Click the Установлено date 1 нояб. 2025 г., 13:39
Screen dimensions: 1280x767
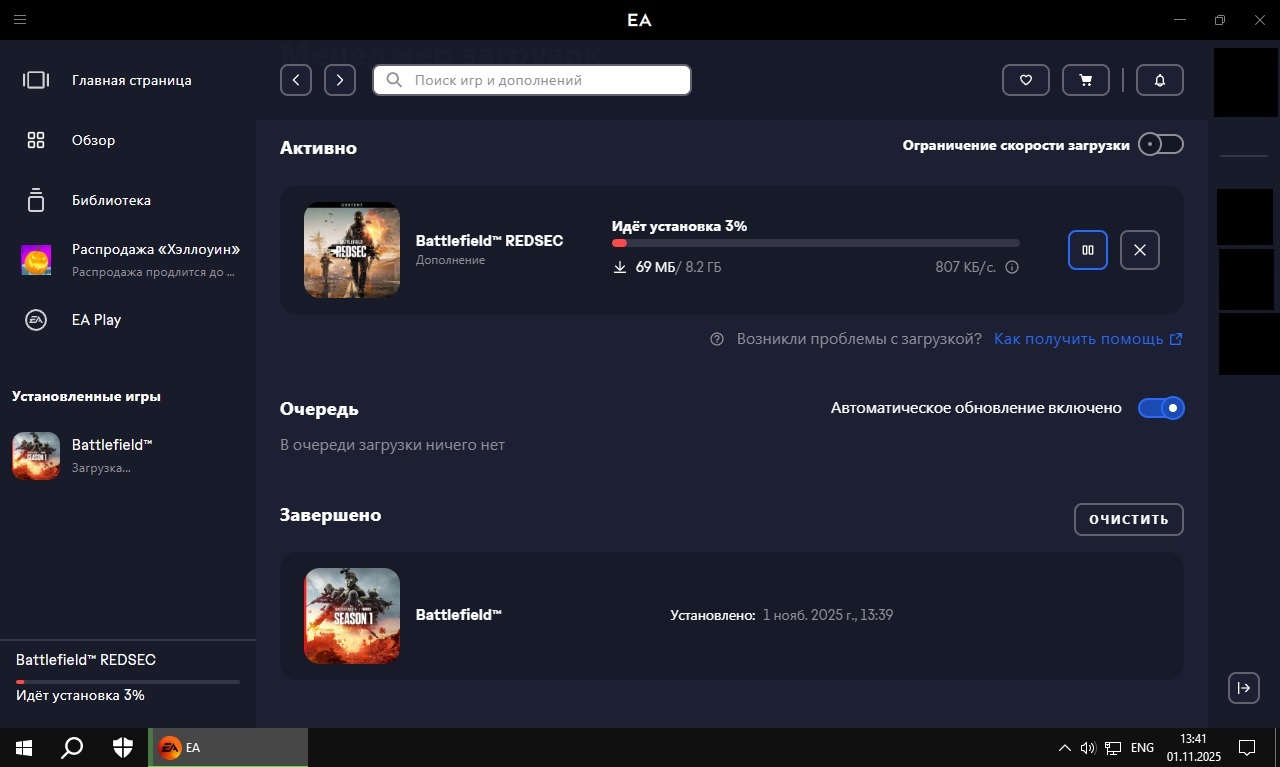828,615
